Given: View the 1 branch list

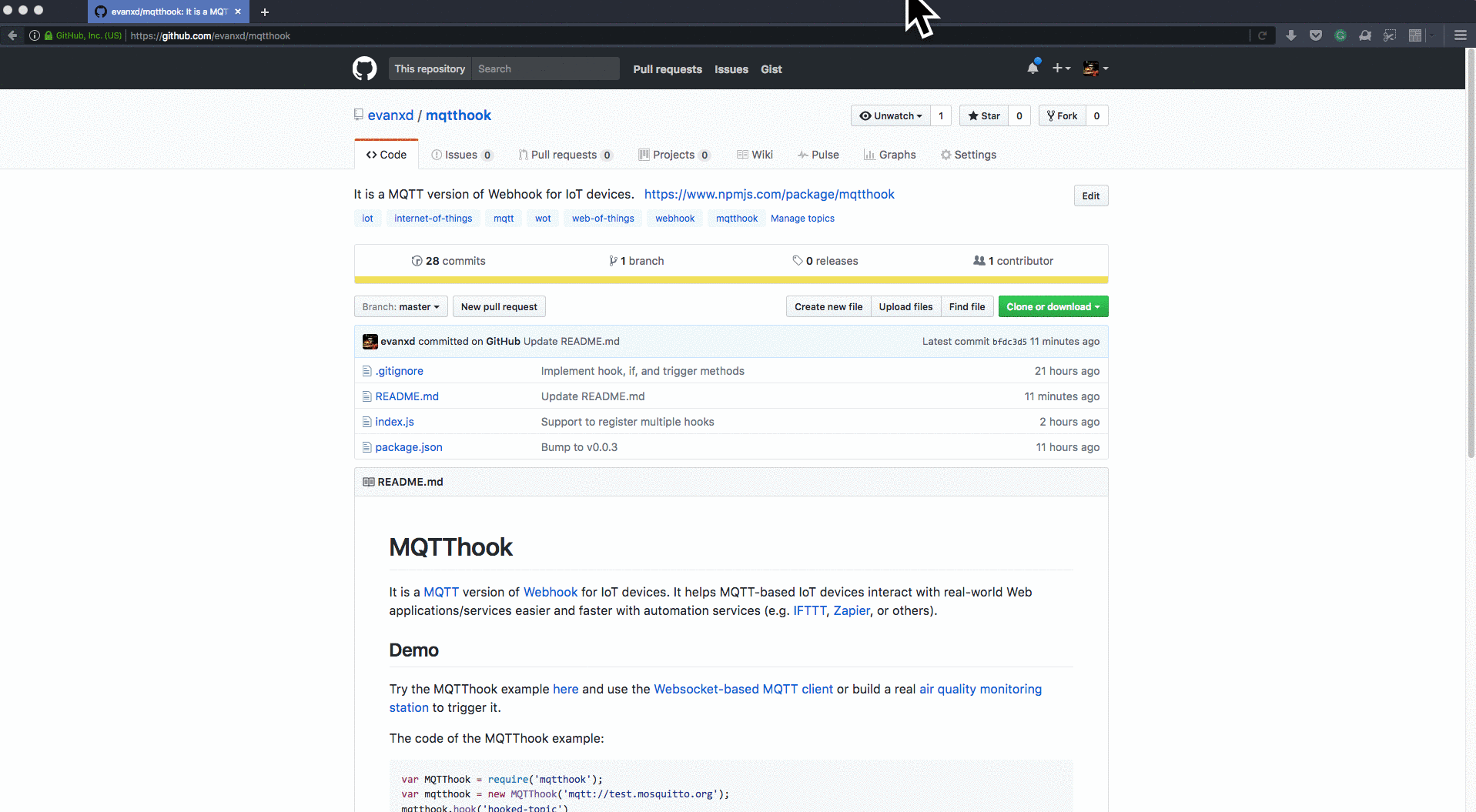Looking at the screenshot, I should point(636,261).
